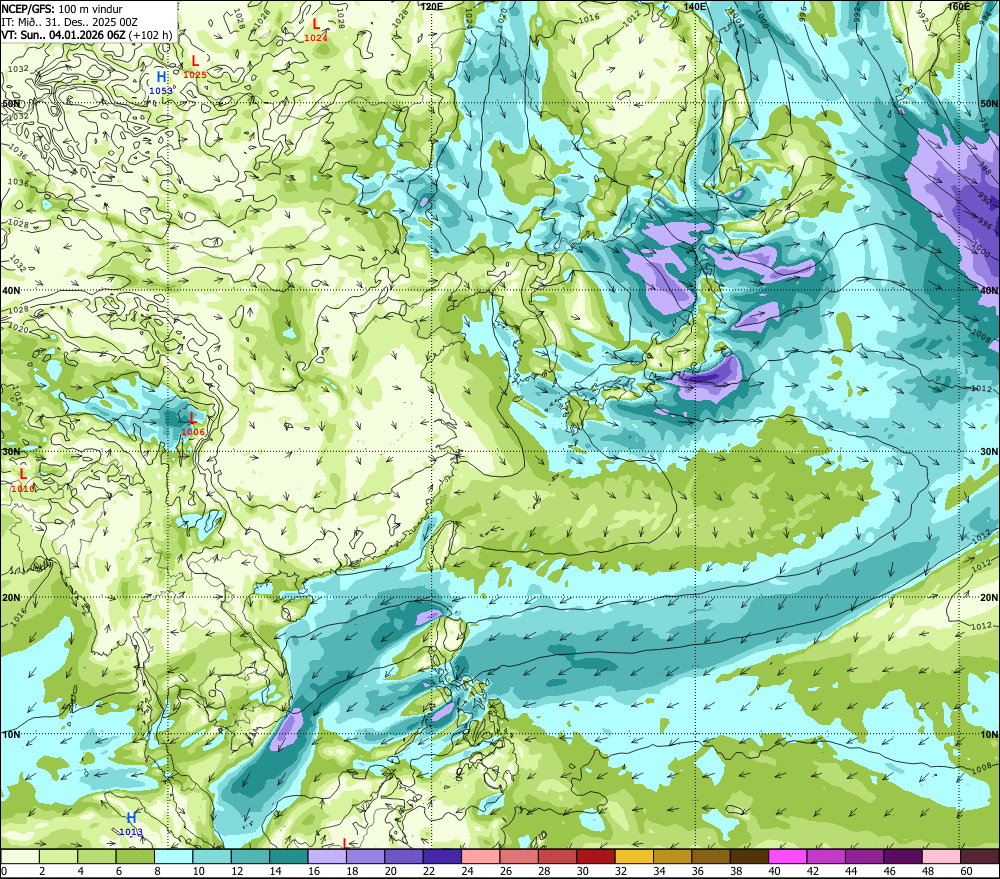Pick the 40–42 m/s magenta legend swatch

pos(788,857)
